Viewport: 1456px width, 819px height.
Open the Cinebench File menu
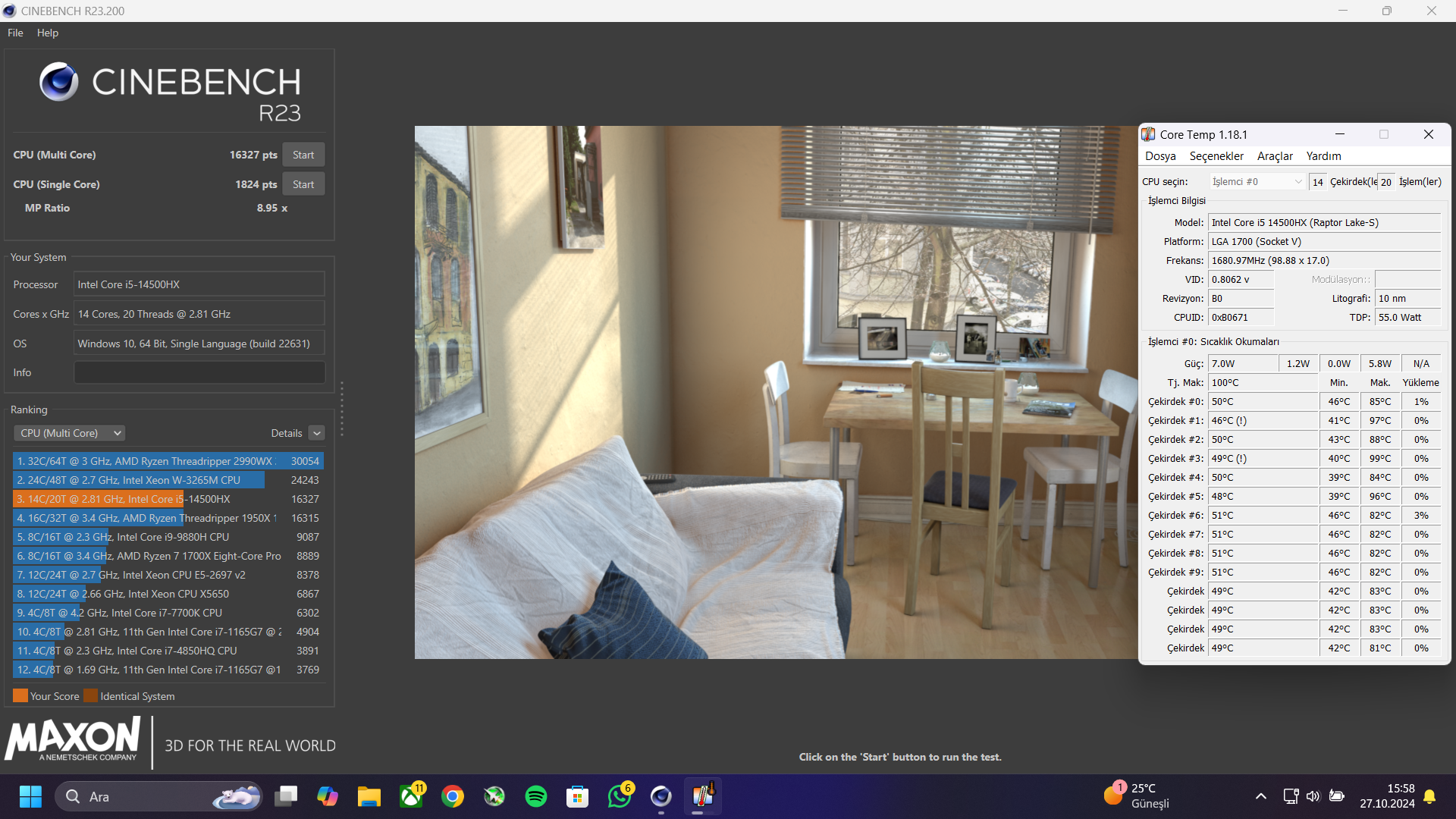[15, 33]
